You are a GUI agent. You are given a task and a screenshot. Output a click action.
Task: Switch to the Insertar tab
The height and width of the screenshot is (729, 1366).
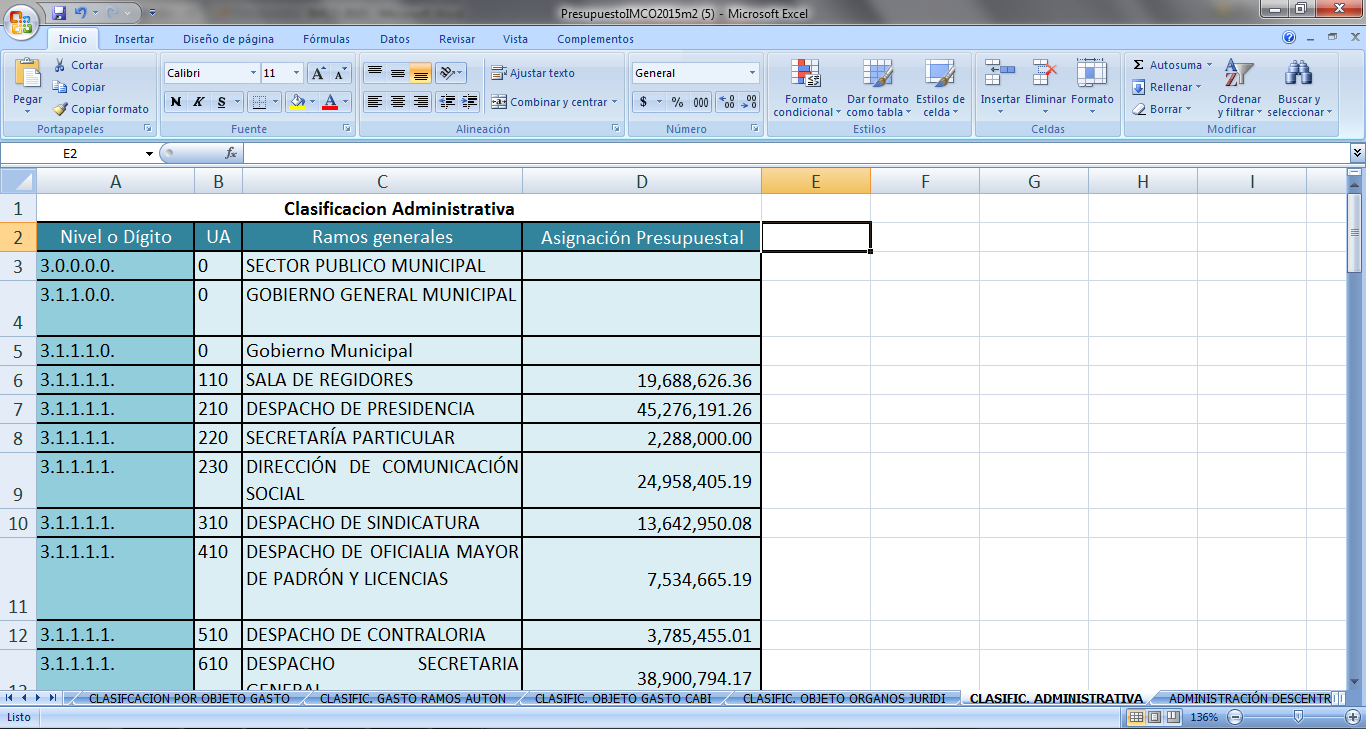pos(134,39)
